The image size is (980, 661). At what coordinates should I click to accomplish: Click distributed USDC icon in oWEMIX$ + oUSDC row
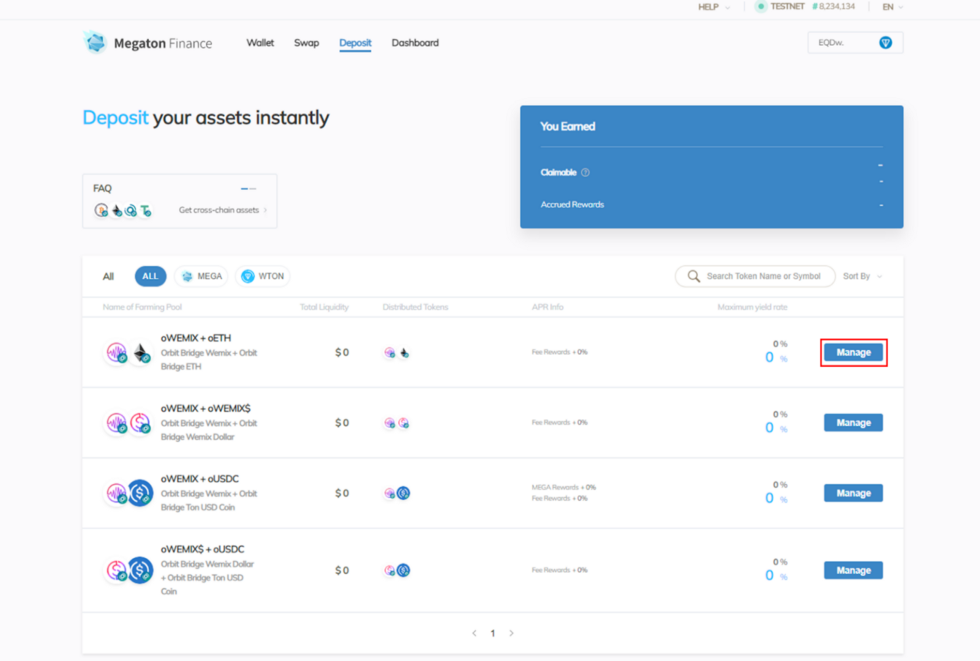coord(404,570)
